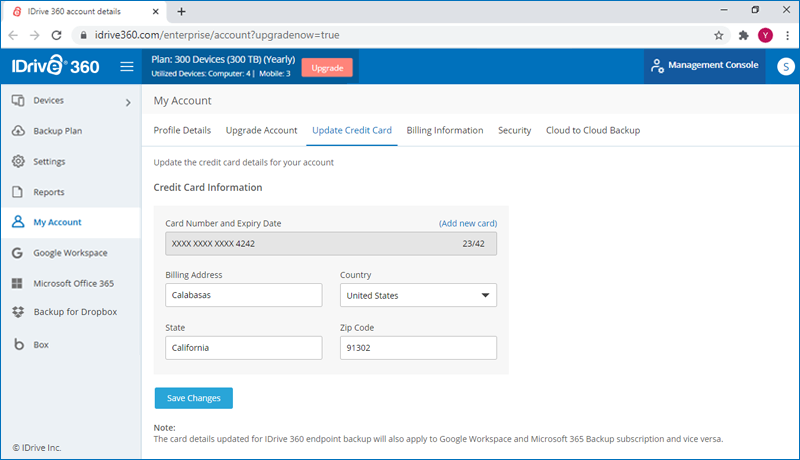Click the Backup Plan cloud icon
This screenshot has height=460, width=800.
click(x=18, y=131)
